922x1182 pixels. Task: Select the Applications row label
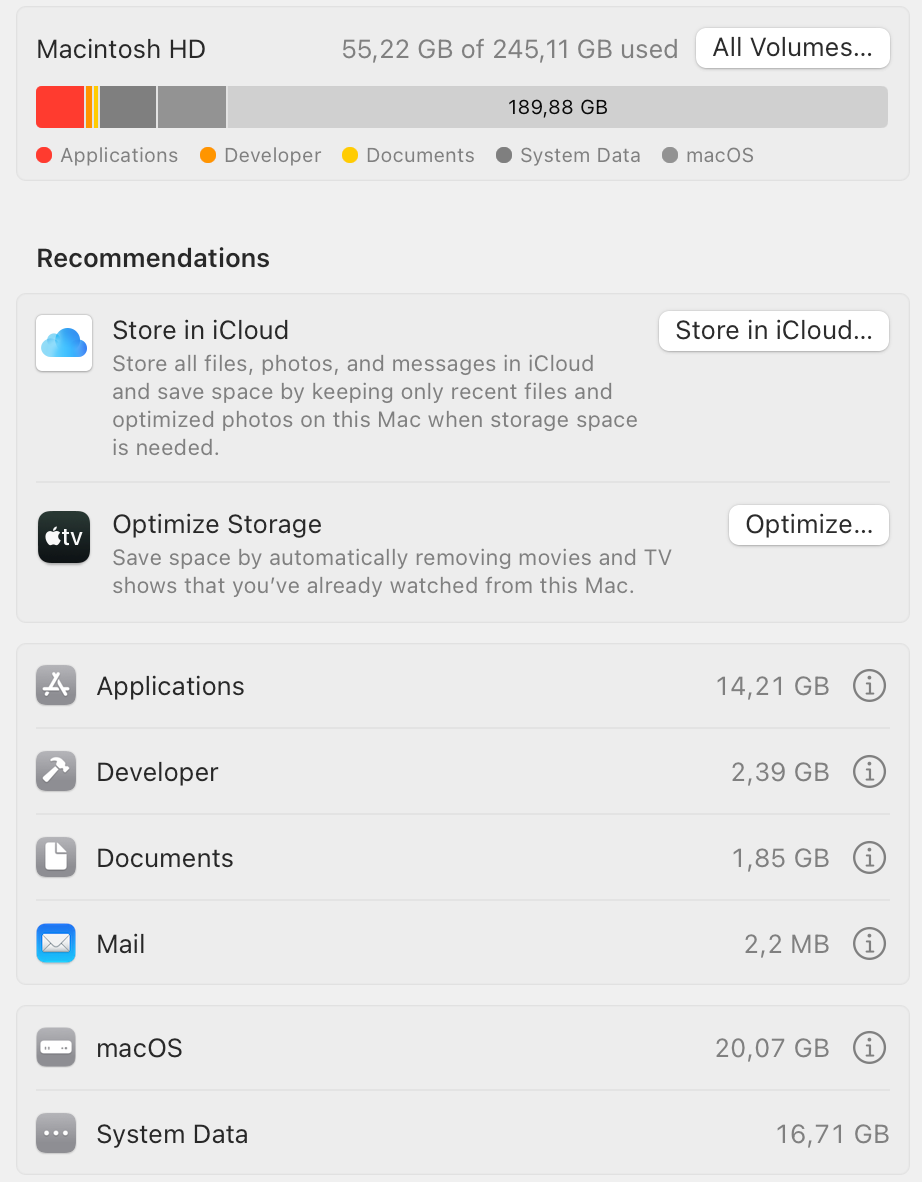[x=170, y=687]
